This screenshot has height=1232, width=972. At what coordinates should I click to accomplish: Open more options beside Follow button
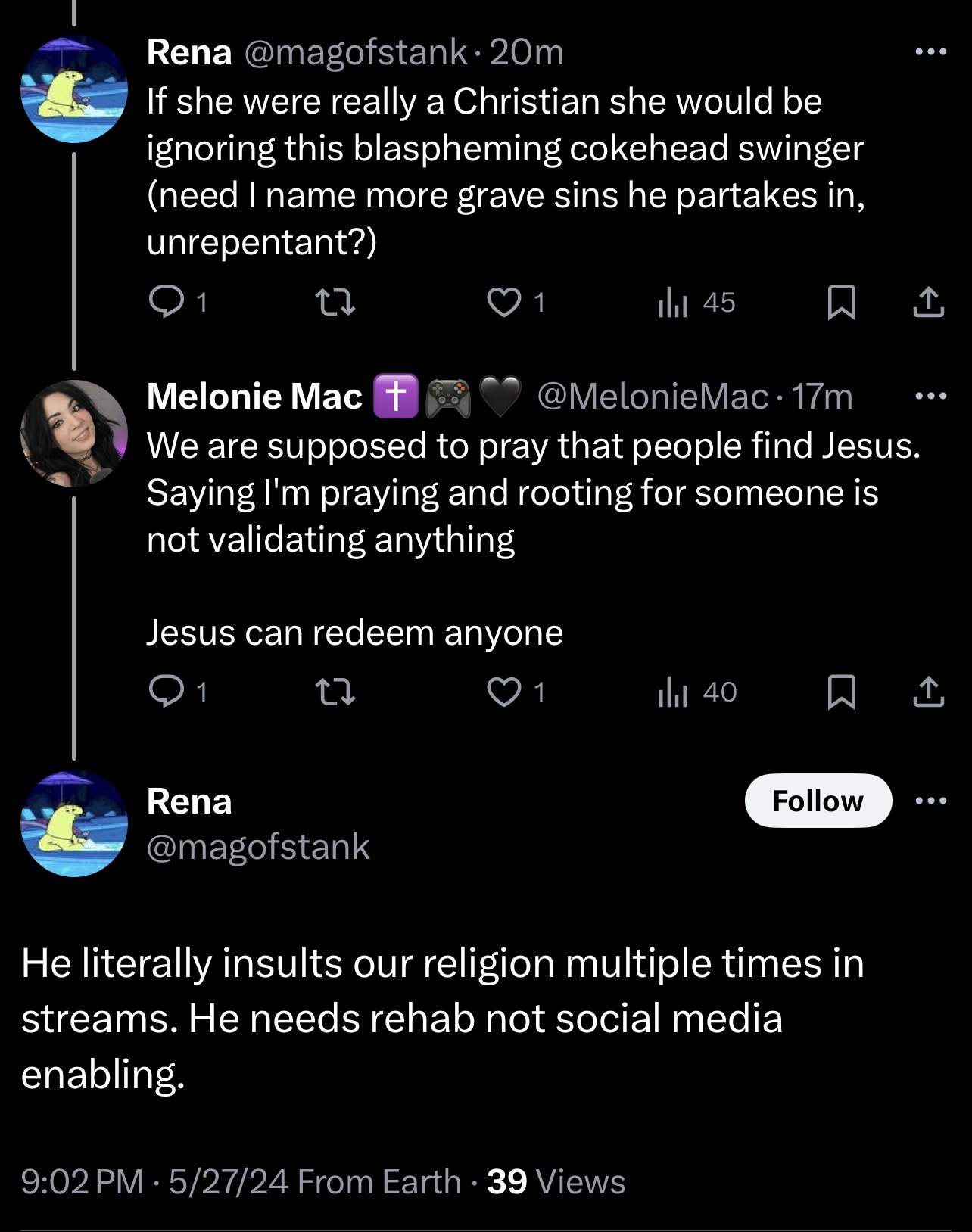tap(930, 801)
